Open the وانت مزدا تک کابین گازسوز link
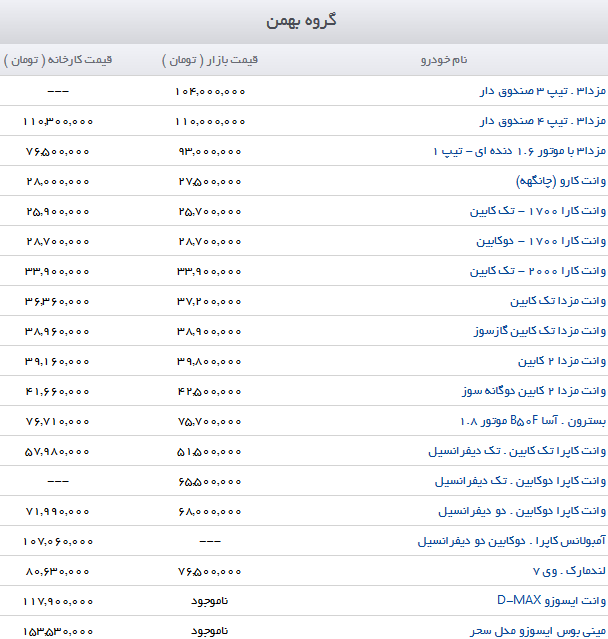Image resolution: width=608 pixels, height=639 pixels. pos(540,331)
